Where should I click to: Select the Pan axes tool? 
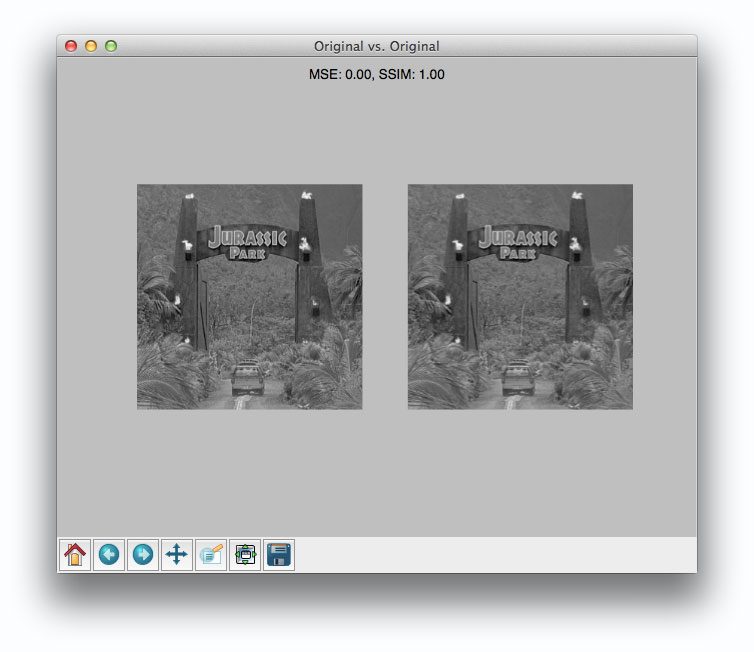tap(176, 554)
